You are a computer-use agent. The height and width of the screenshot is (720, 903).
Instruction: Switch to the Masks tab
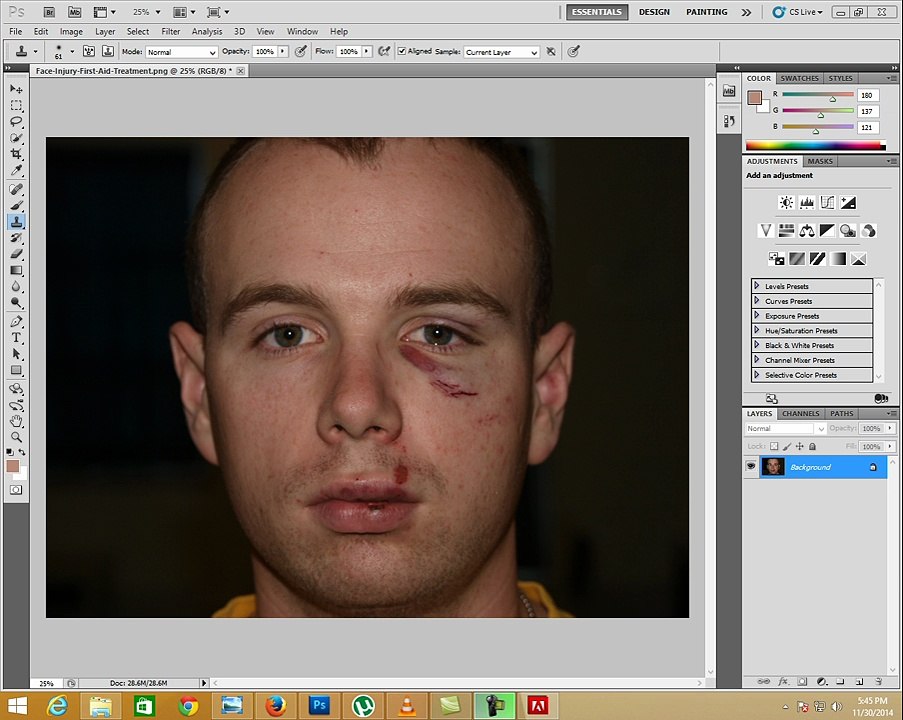[819, 161]
